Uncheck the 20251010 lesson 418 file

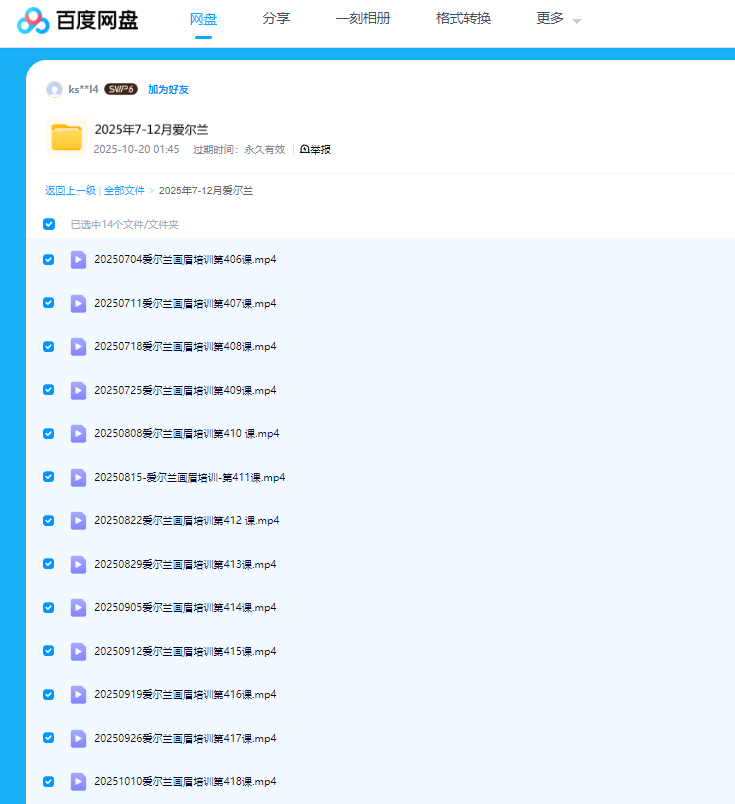click(x=49, y=781)
